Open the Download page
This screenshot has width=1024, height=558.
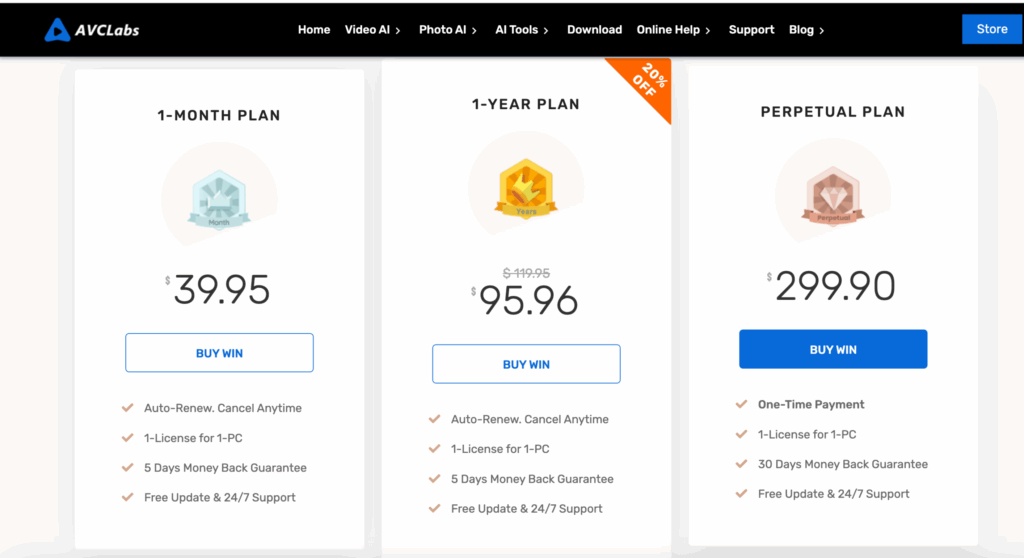click(x=594, y=30)
